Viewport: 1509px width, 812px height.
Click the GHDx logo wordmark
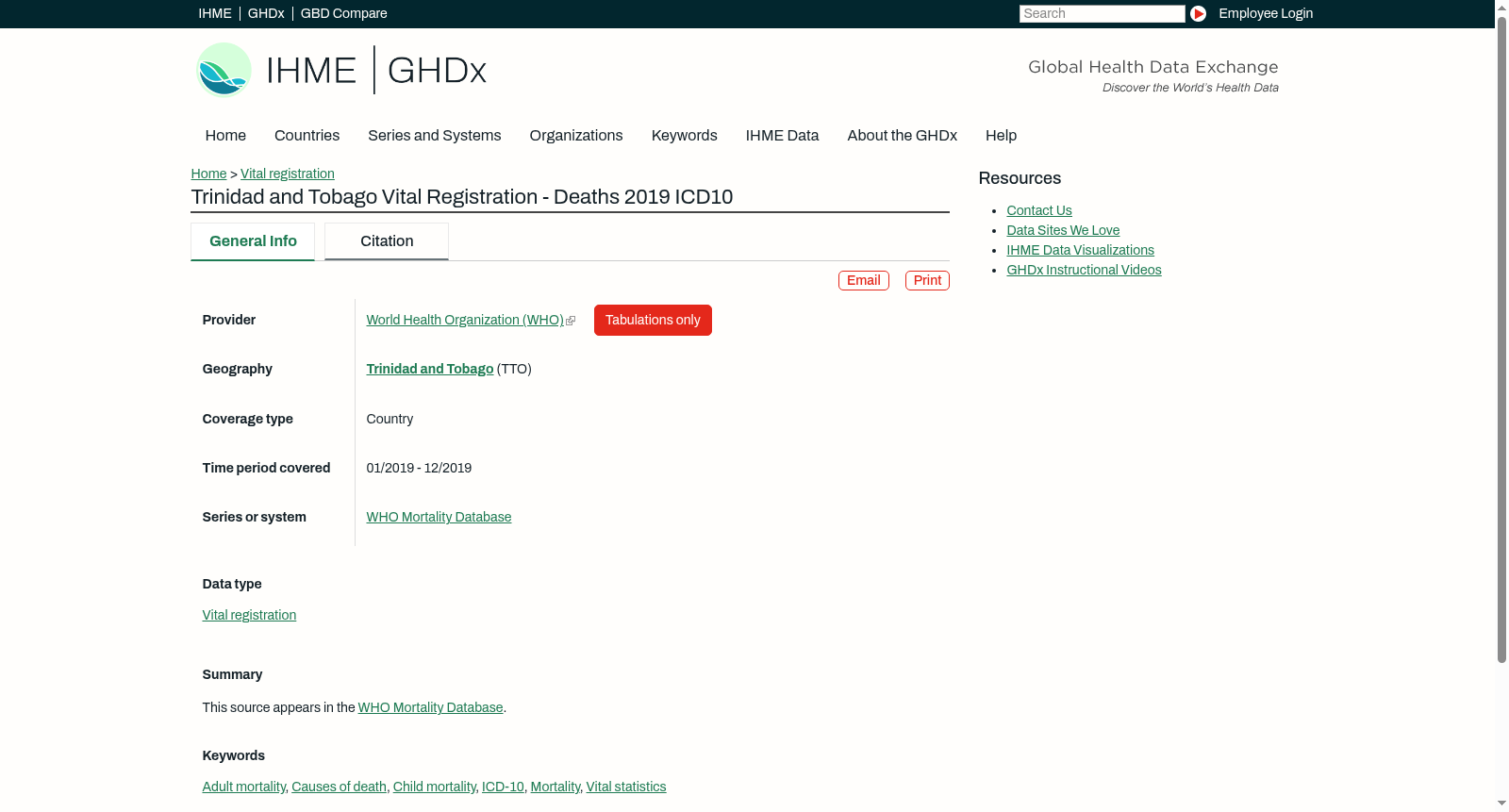tap(437, 71)
